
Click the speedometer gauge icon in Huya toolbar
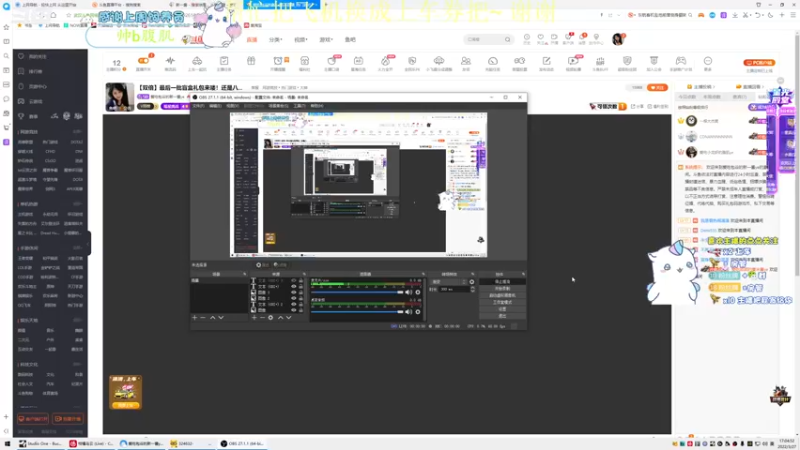tap(493, 61)
